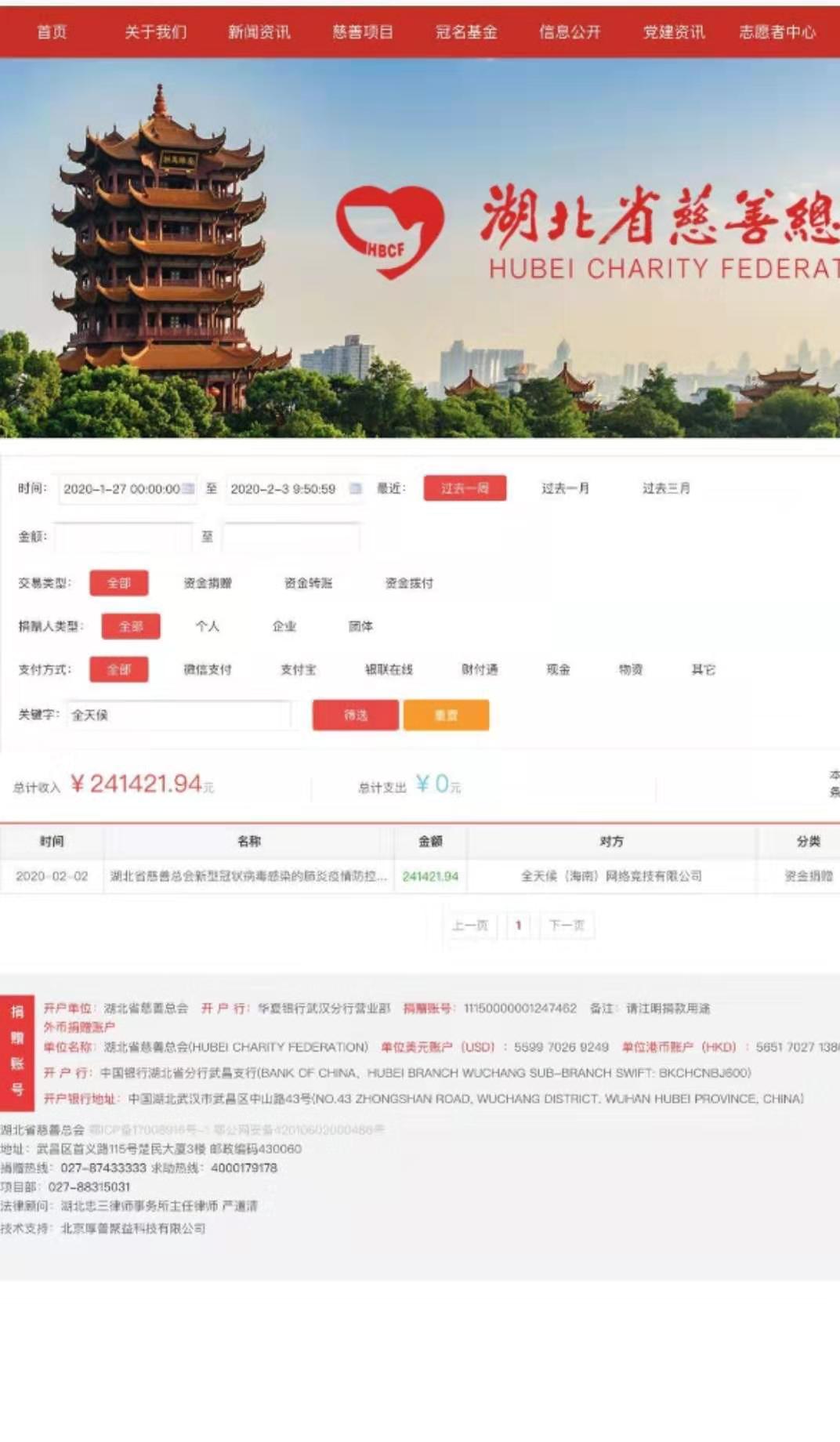Go to 下一页 in pagination
Screen dimensions: 840x1442
pyautogui.click(x=567, y=926)
